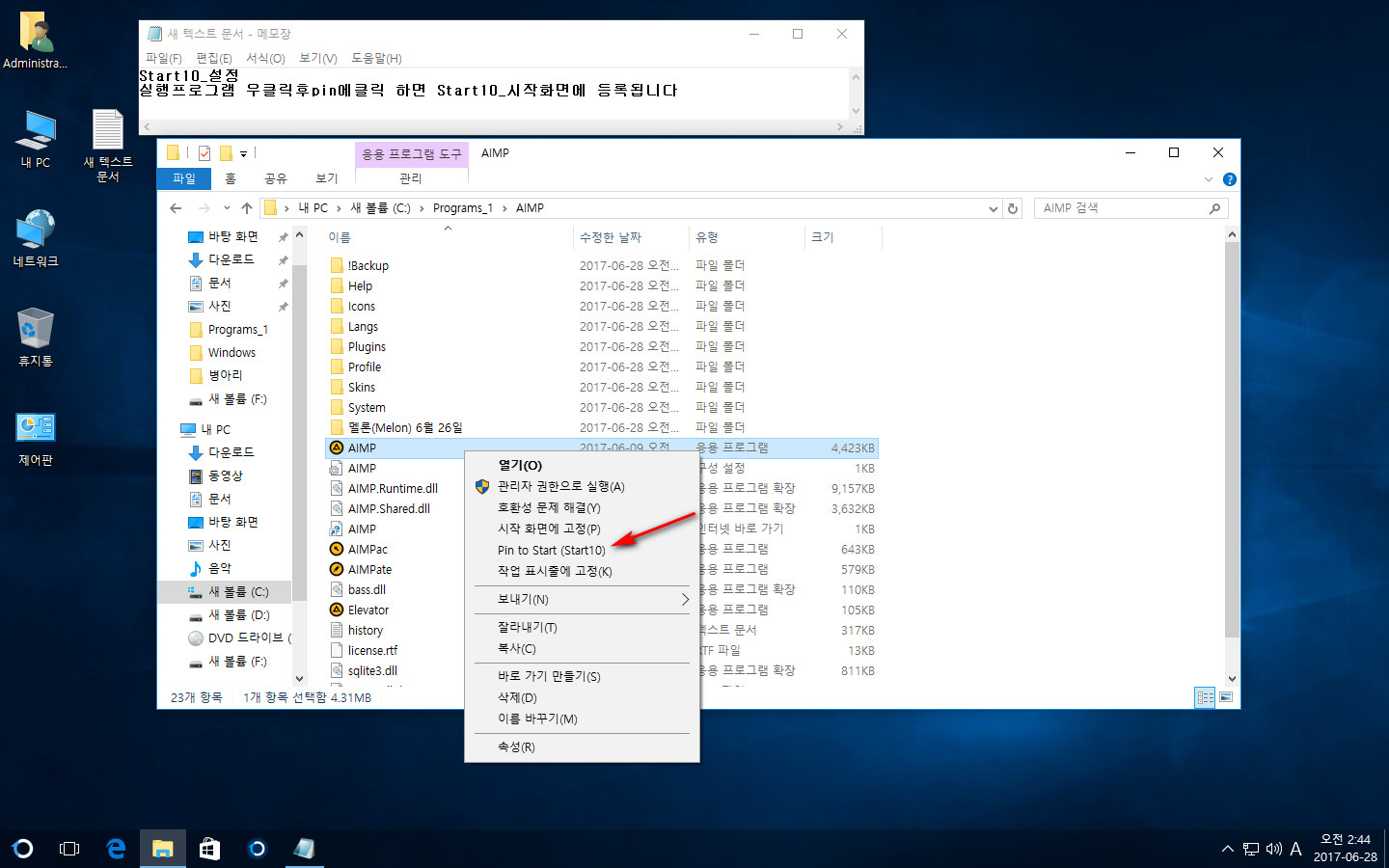1389x868 pixels.
Task: Open Task View on the taskbar
Action: pos(69,849)
